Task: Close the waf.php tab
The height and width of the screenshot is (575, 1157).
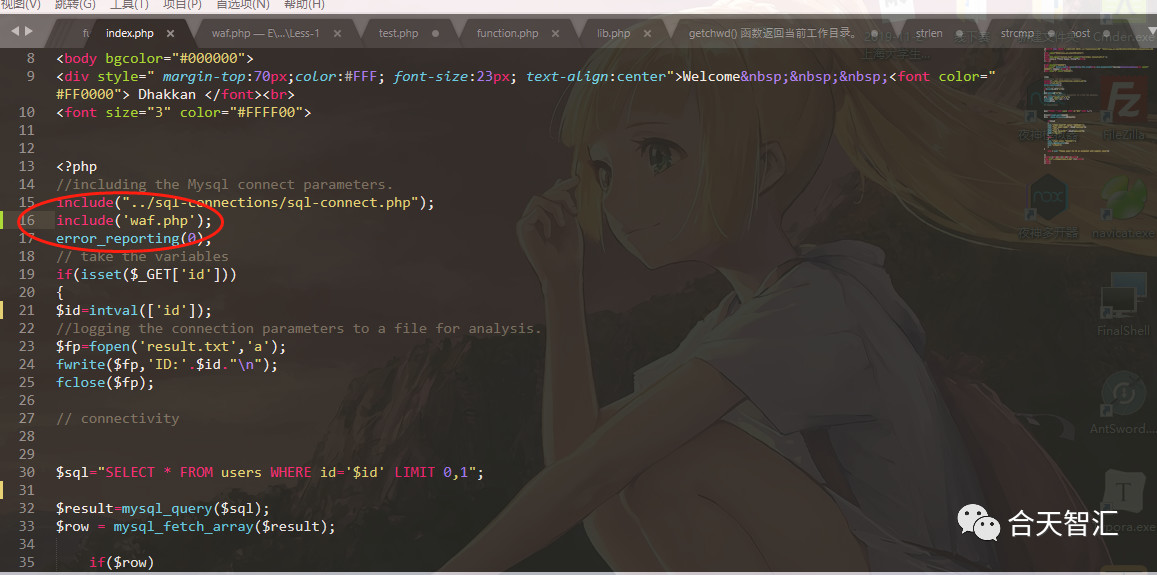Action: pos(337,33)
